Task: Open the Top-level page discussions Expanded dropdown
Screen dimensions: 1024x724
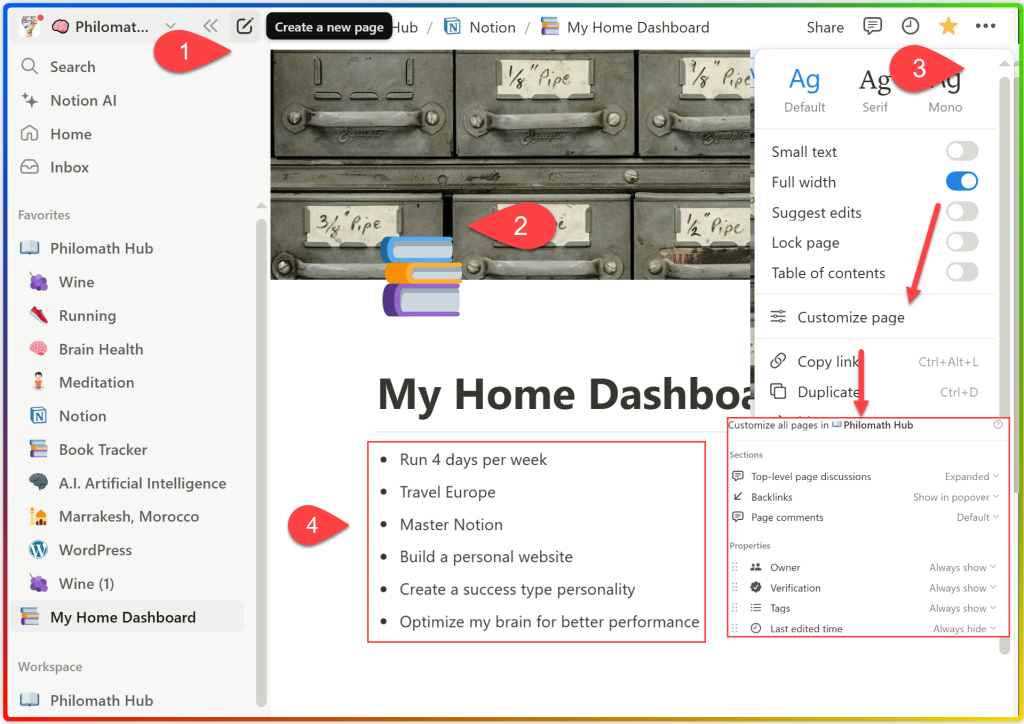Action: coord(972,477)
